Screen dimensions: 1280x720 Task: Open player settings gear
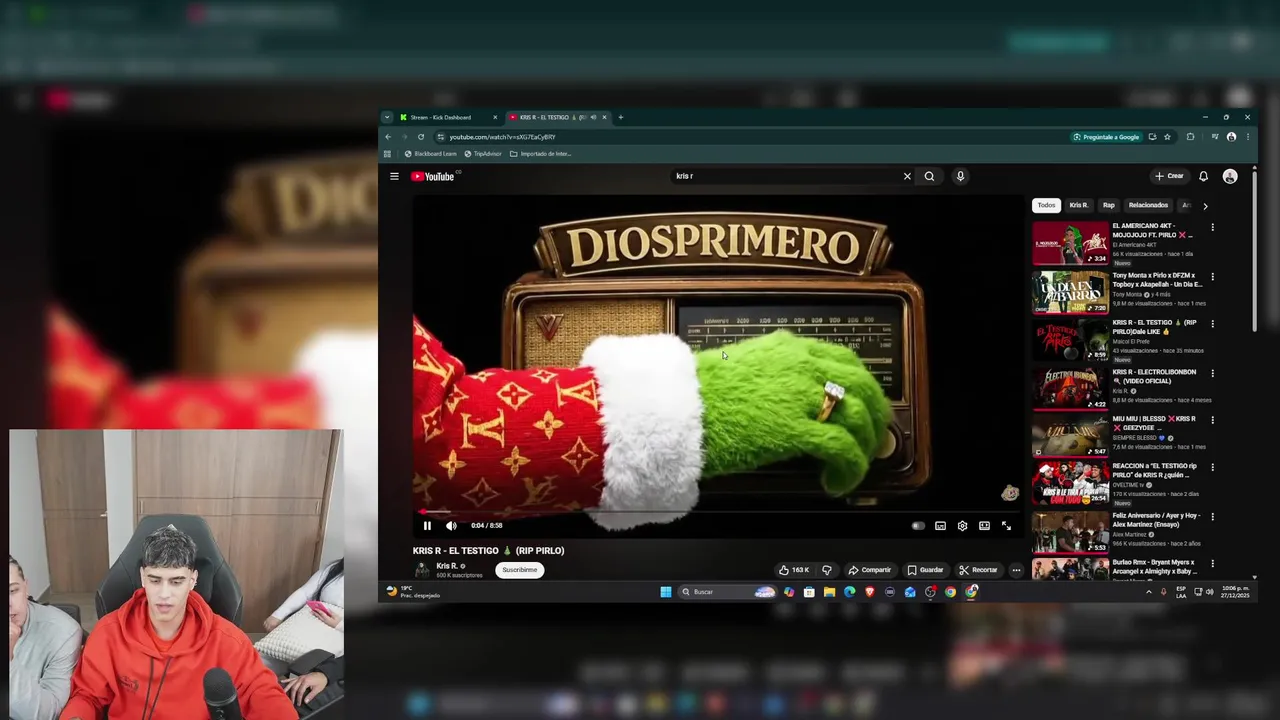pyautogui.click(x=962, y=525)
